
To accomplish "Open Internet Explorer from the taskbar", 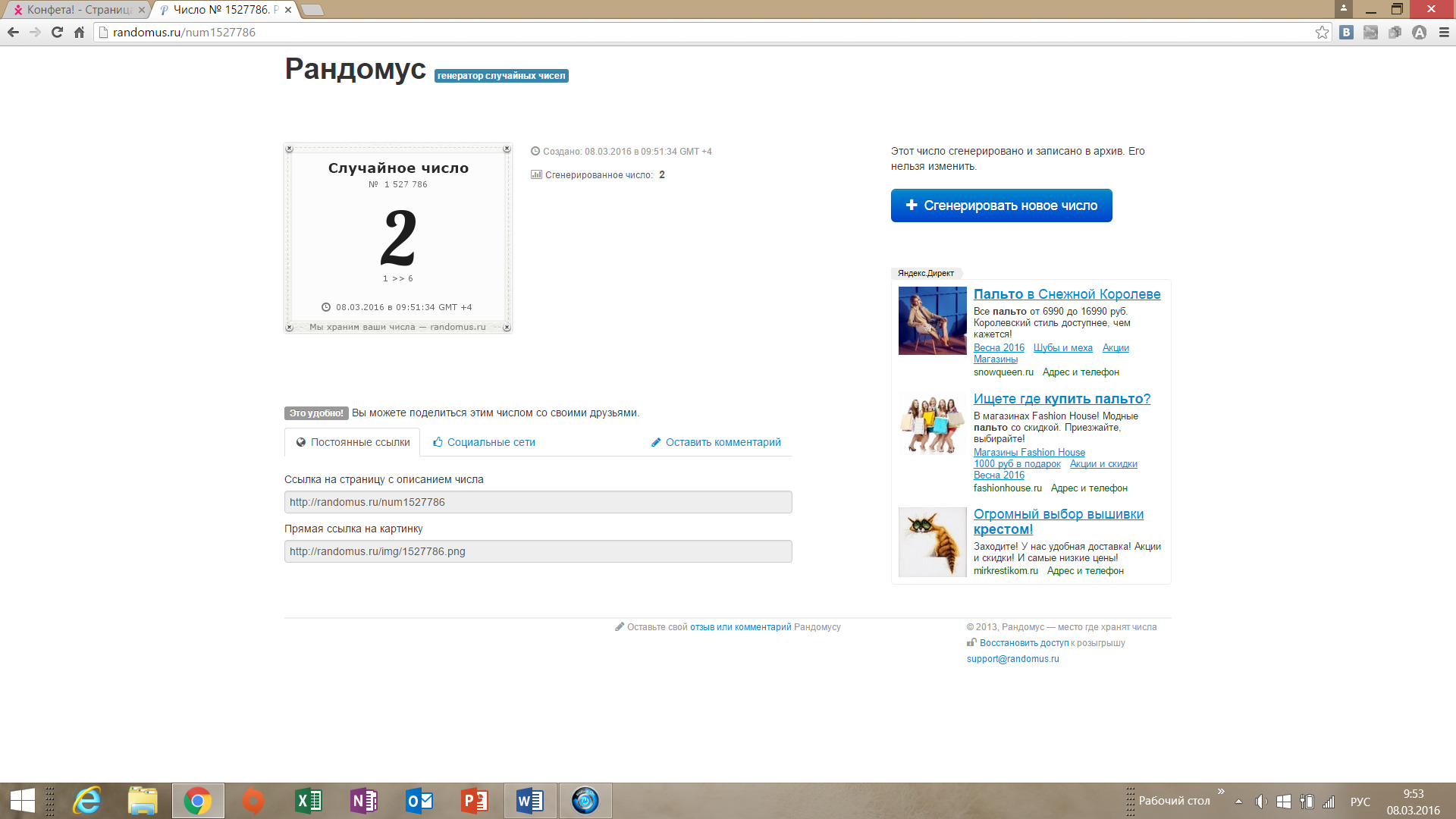I will (x=87, y=801).
